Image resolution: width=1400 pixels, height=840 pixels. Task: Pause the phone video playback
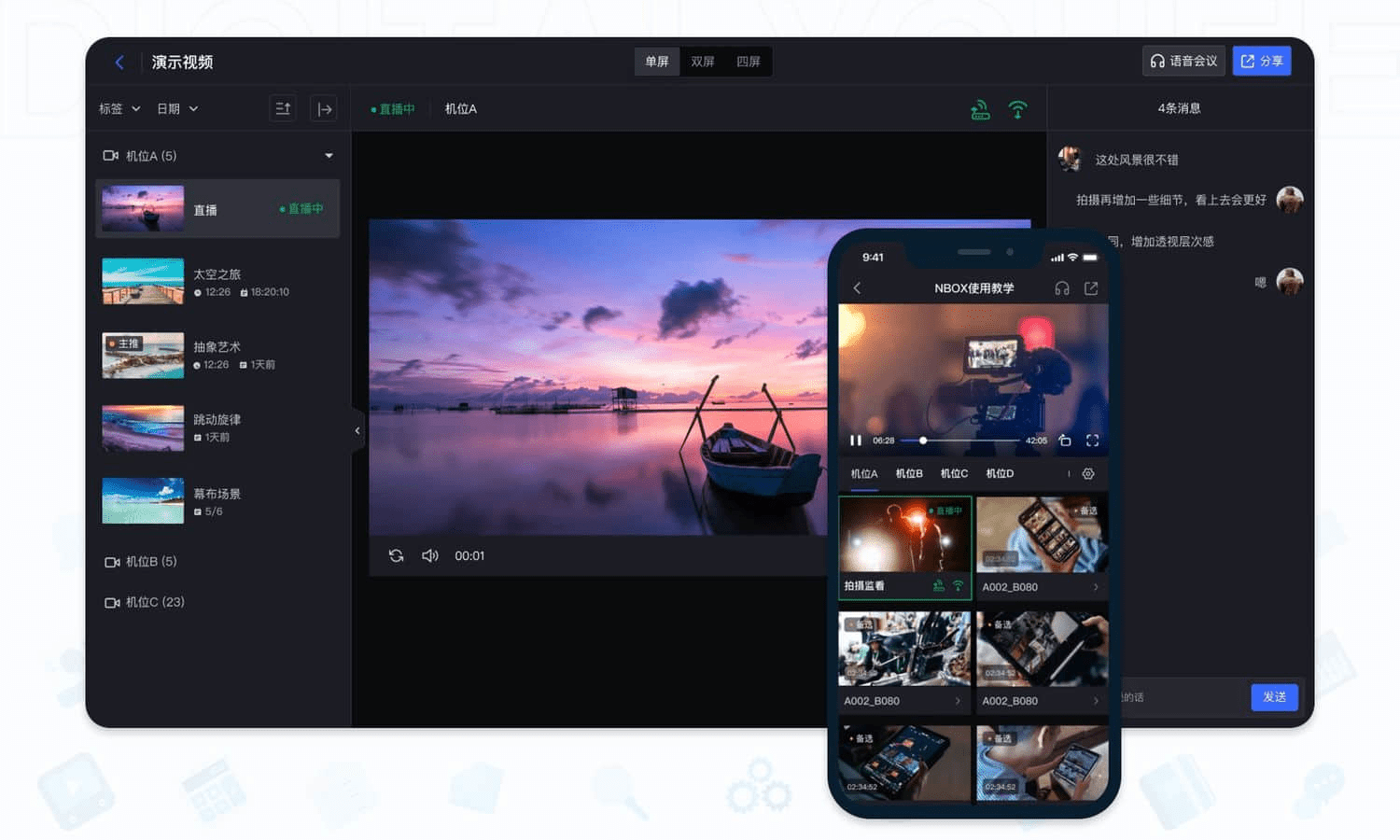856,441
